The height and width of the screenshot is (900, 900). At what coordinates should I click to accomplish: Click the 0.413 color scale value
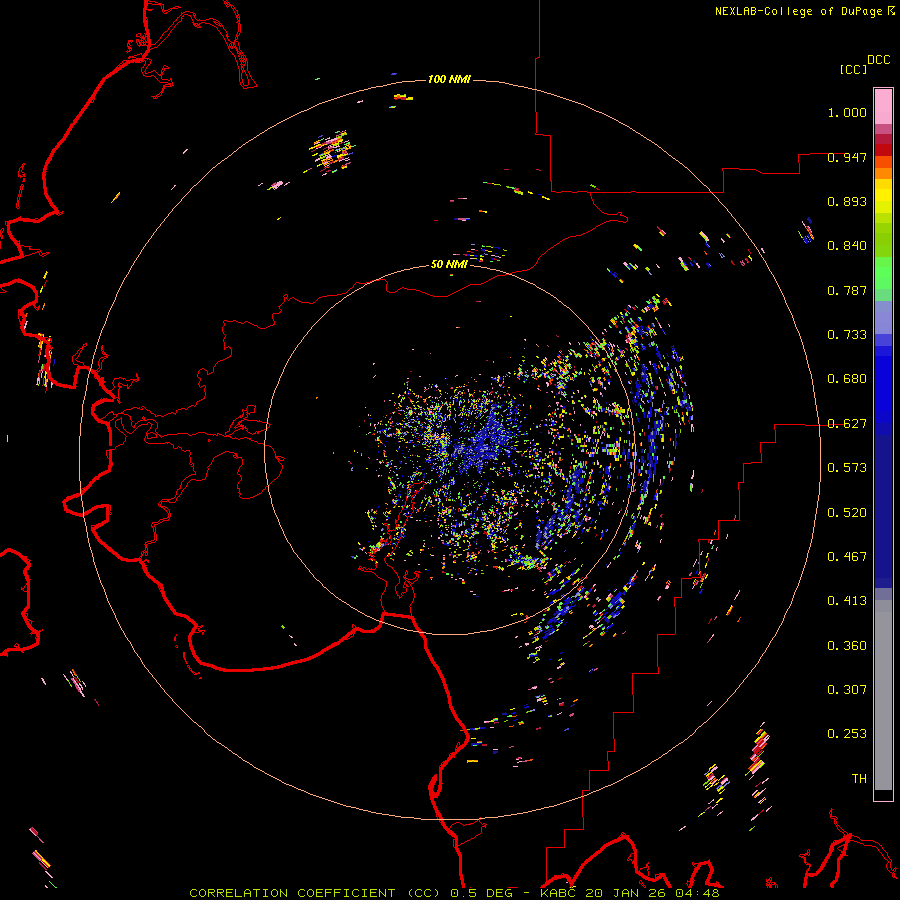click(847, 601)
